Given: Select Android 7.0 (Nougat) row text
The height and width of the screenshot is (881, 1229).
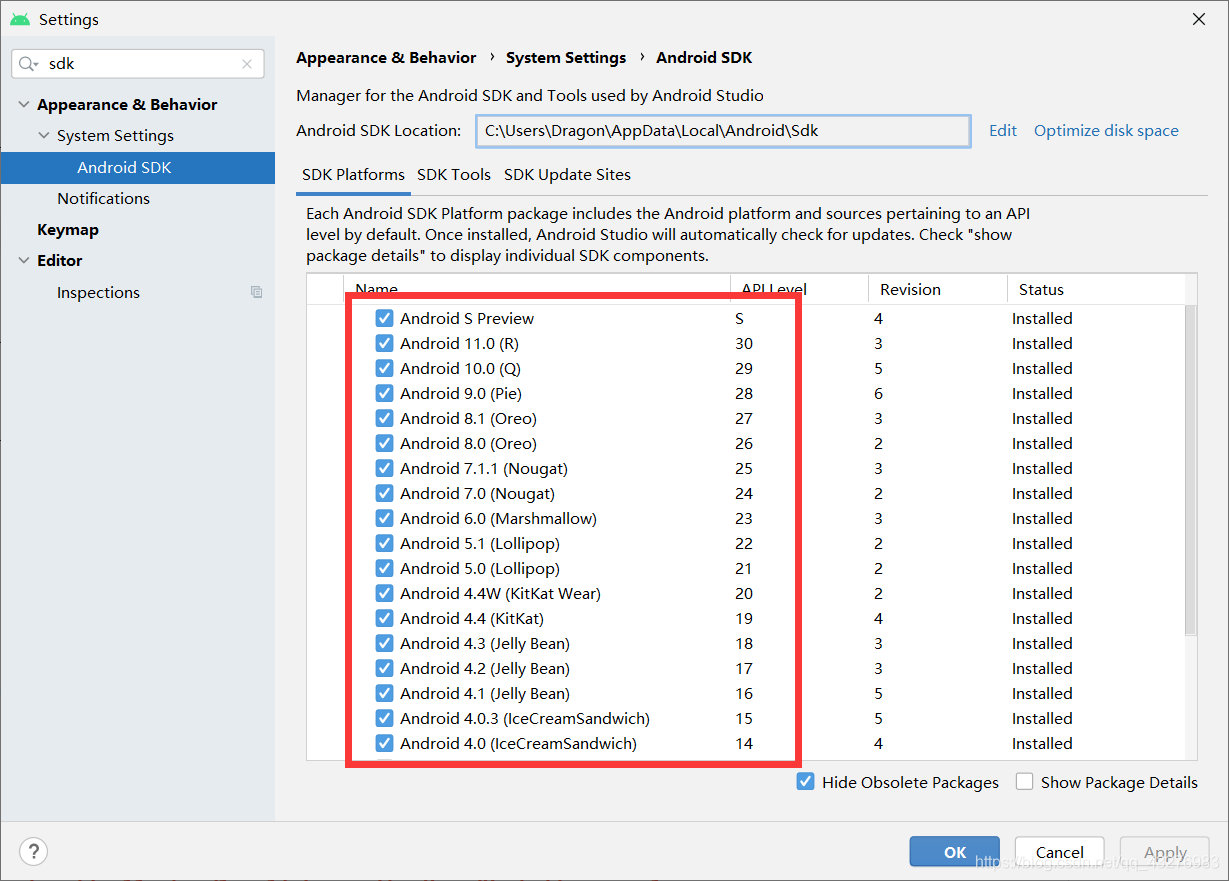Looking at the screenshot, I should (x=477, y=493).
